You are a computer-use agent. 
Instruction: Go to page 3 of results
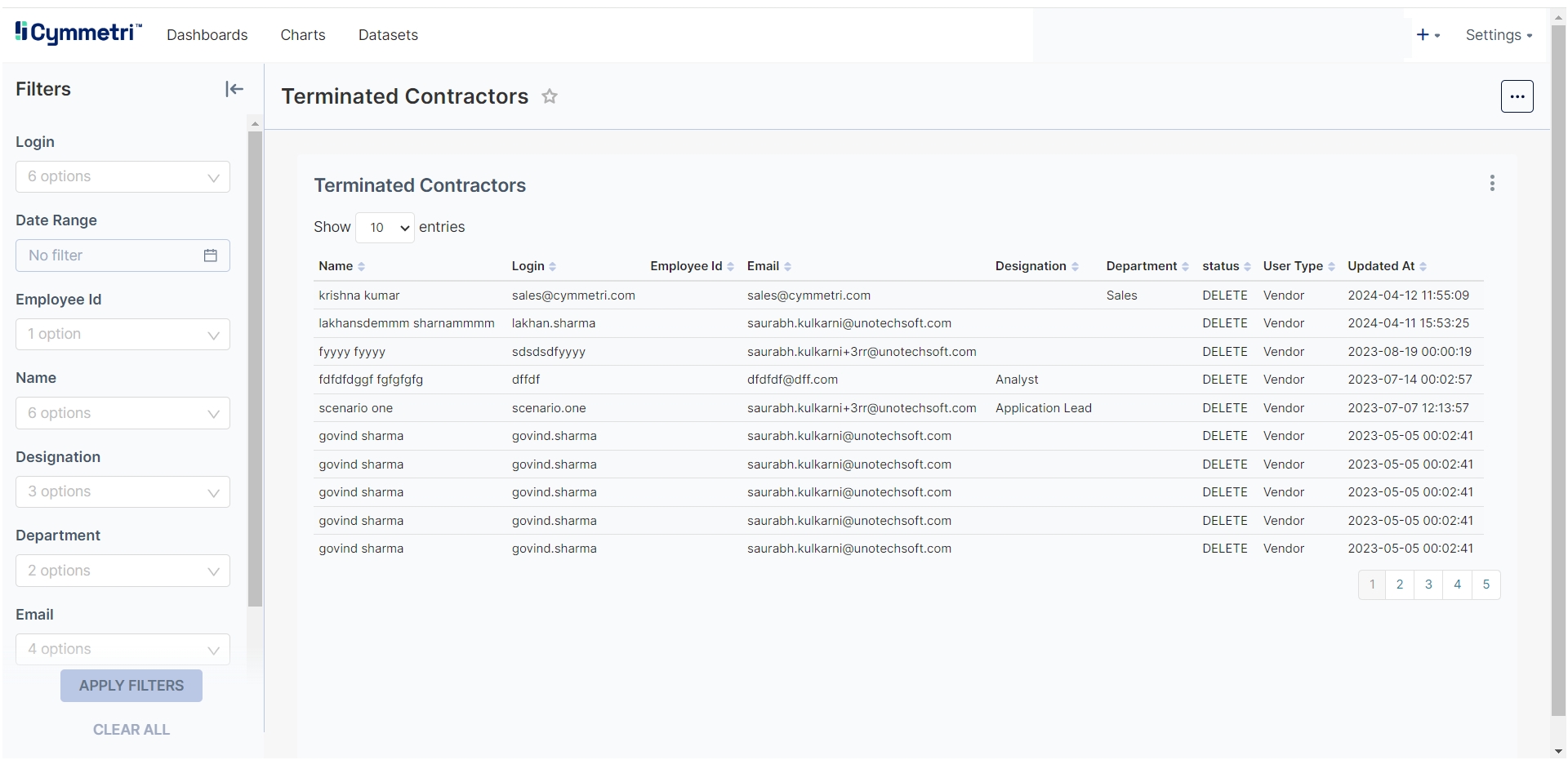pyautogui.click(x=1428, y=584)
